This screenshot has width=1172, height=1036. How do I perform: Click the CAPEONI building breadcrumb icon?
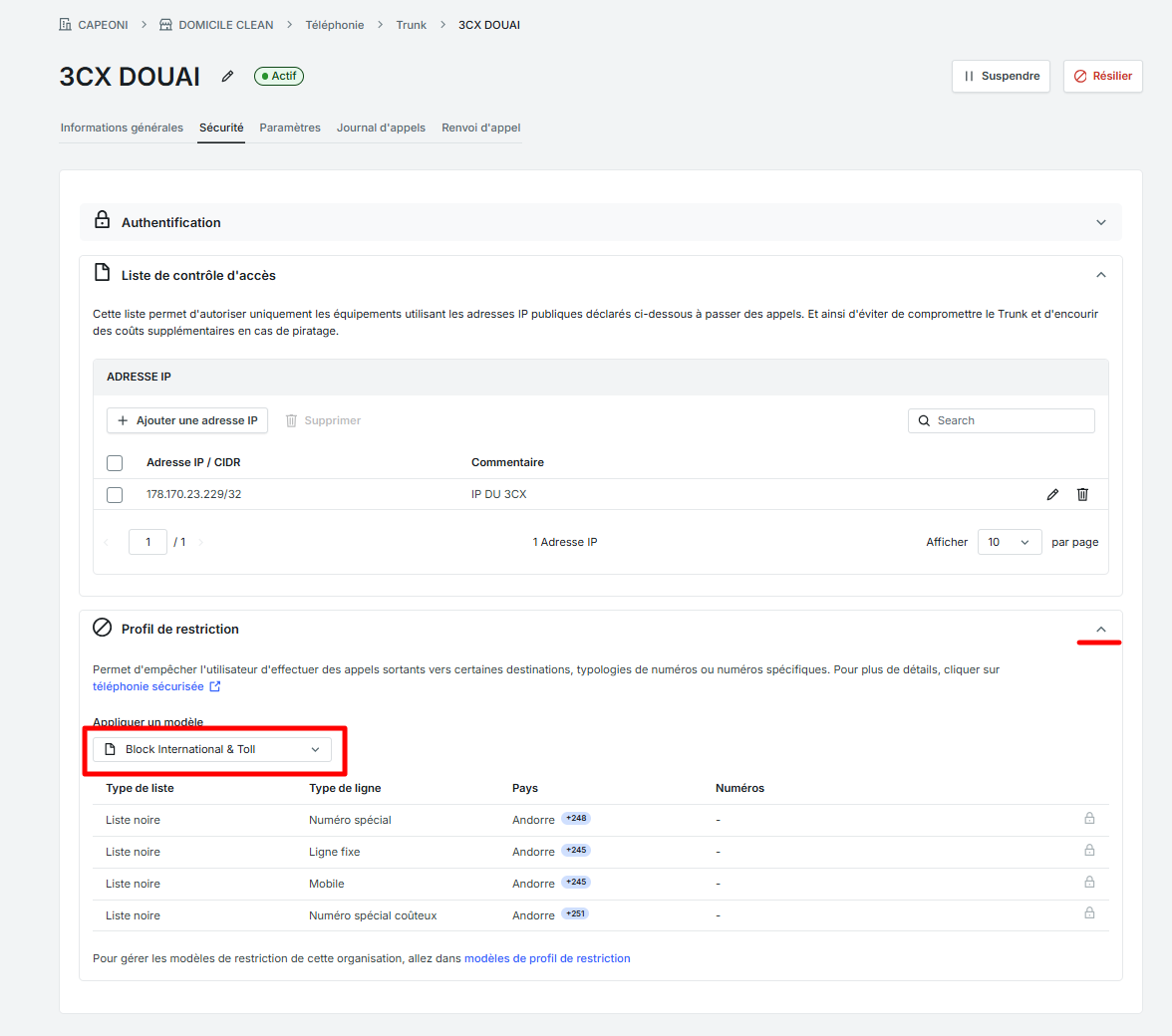(x=66, y=25)
